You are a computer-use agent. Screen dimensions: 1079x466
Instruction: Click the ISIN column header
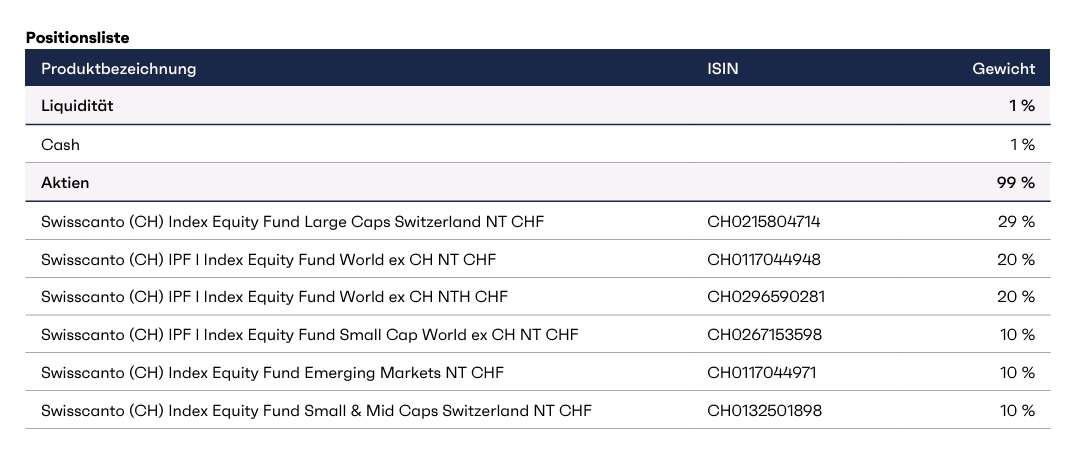coord(723,69)
